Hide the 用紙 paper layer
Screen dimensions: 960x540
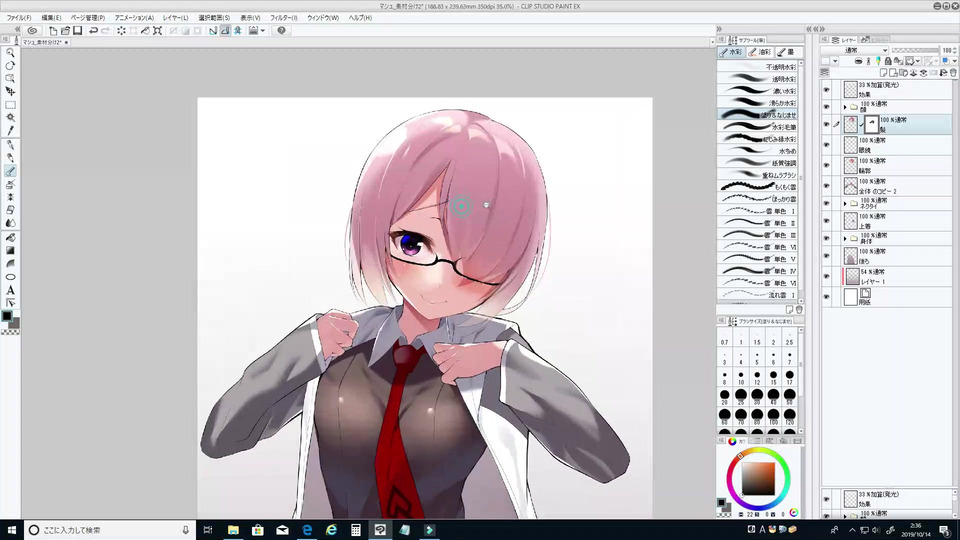click(827, 297)
